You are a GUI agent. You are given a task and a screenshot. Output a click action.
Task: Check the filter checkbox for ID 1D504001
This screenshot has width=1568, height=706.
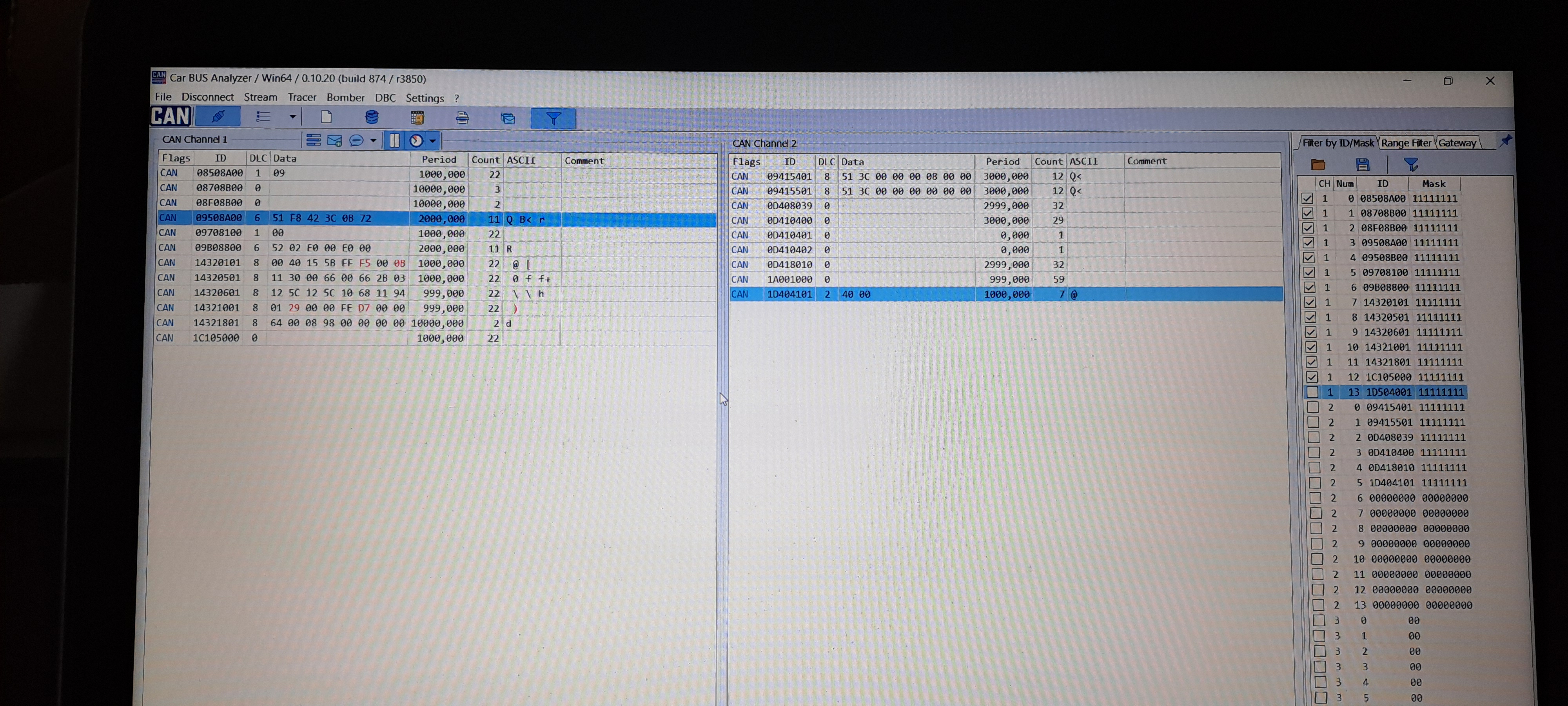1312,392
